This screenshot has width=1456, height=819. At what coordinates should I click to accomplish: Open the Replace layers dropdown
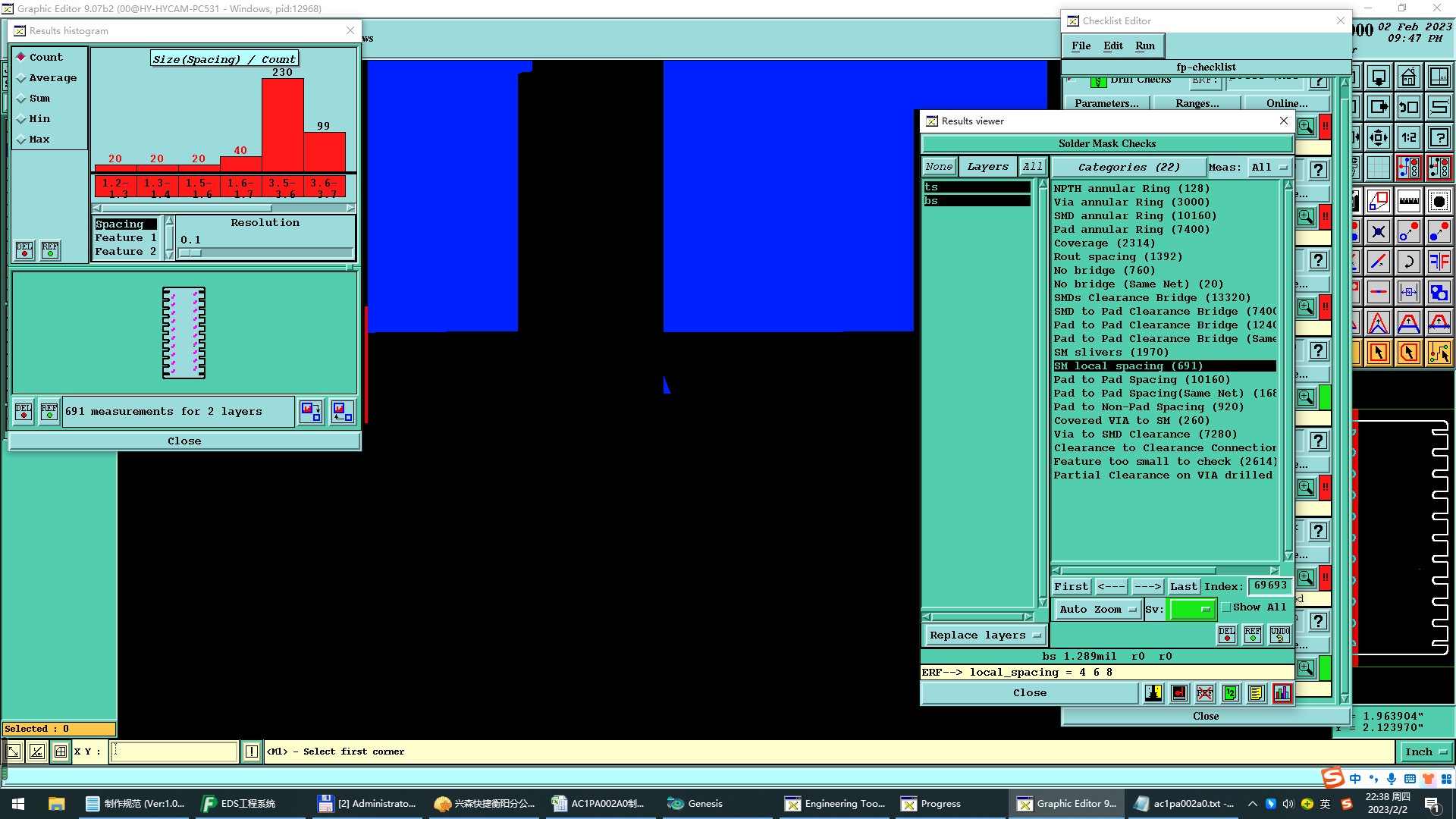(x=984, y=635)
